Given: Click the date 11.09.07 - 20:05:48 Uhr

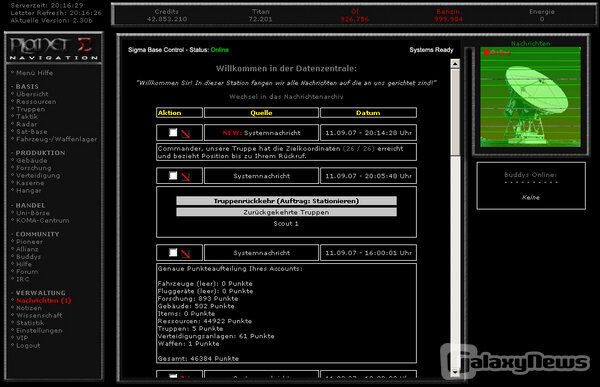Looking at the screenshot, I should (x=368, y=176).
